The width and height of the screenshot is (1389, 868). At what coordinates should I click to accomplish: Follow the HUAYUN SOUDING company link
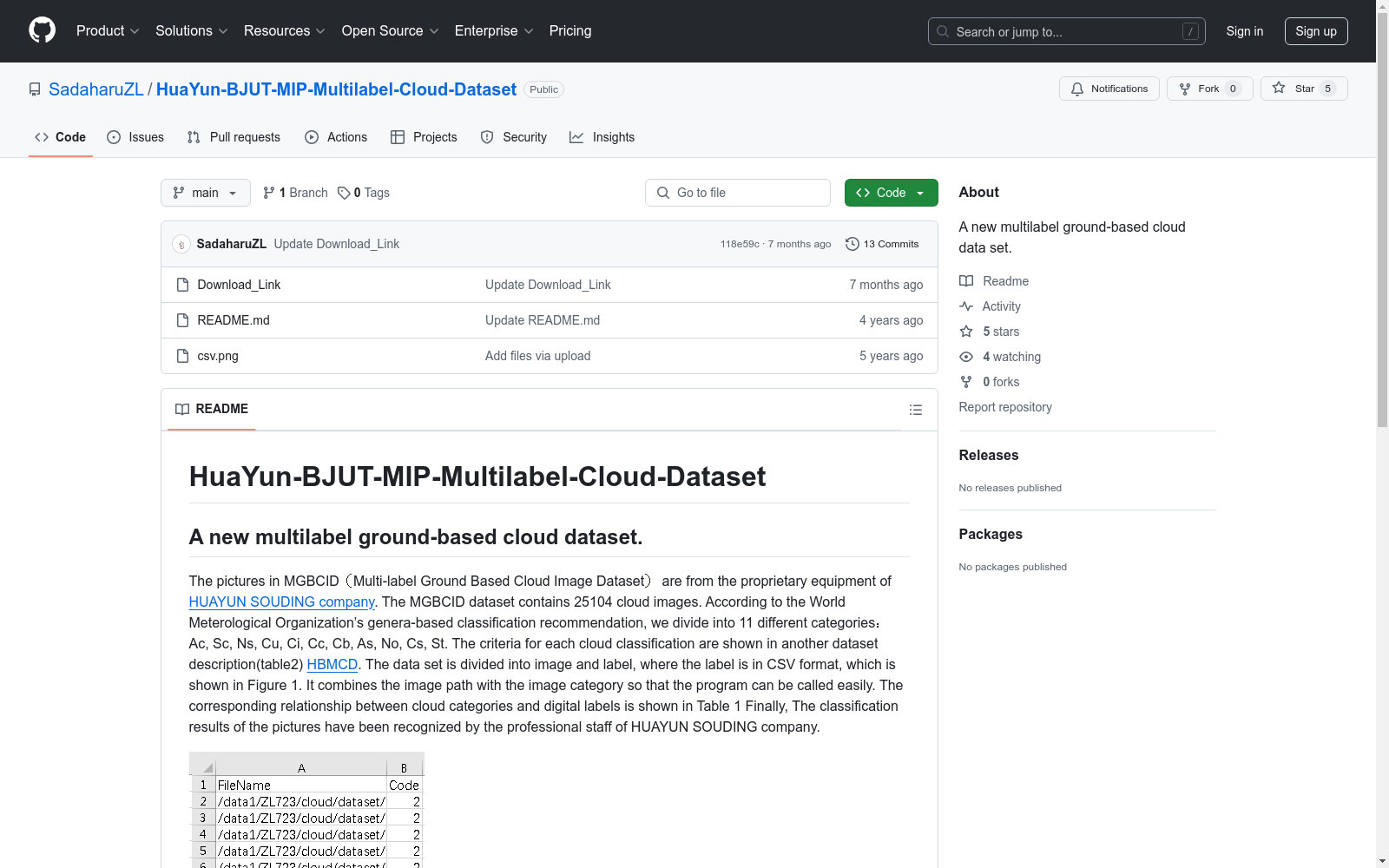coord(282,602)
